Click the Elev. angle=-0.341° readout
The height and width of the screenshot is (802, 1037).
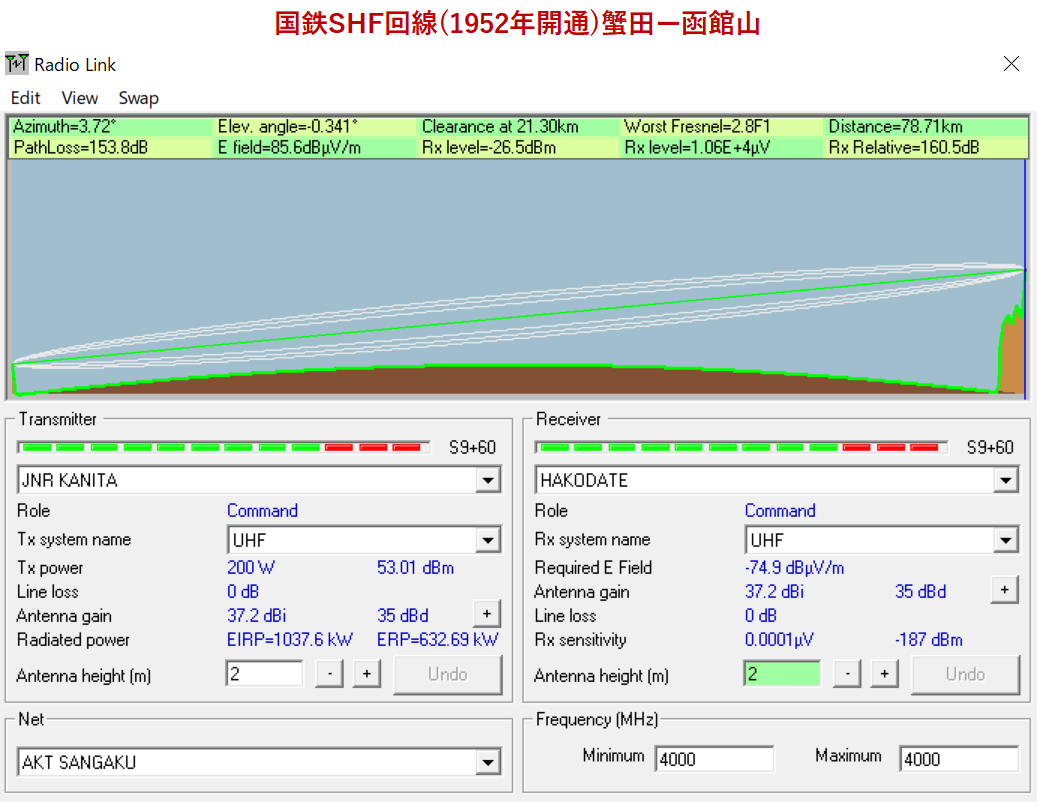coord(287,126)
